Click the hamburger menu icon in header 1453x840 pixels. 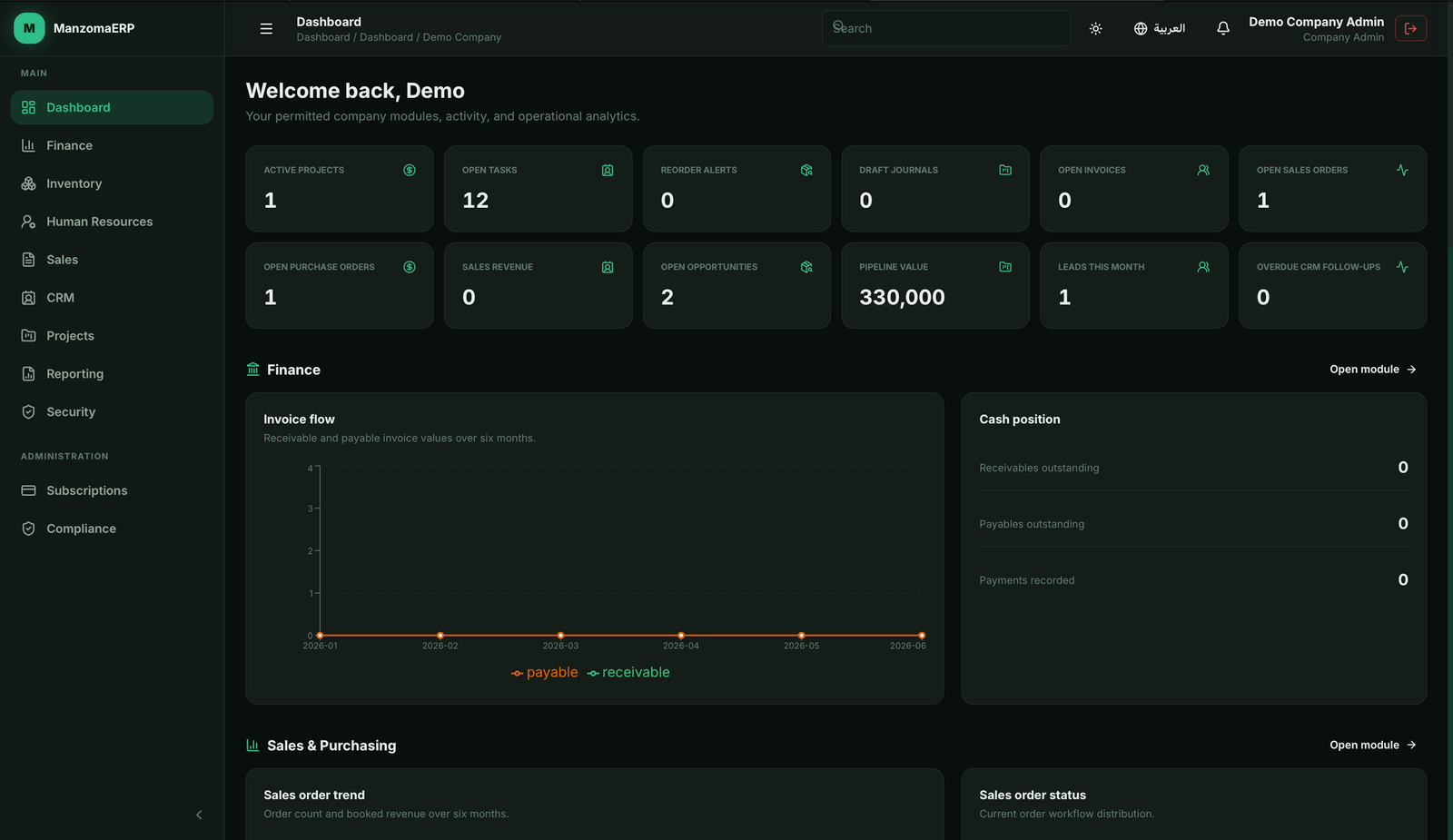[266, 28]
